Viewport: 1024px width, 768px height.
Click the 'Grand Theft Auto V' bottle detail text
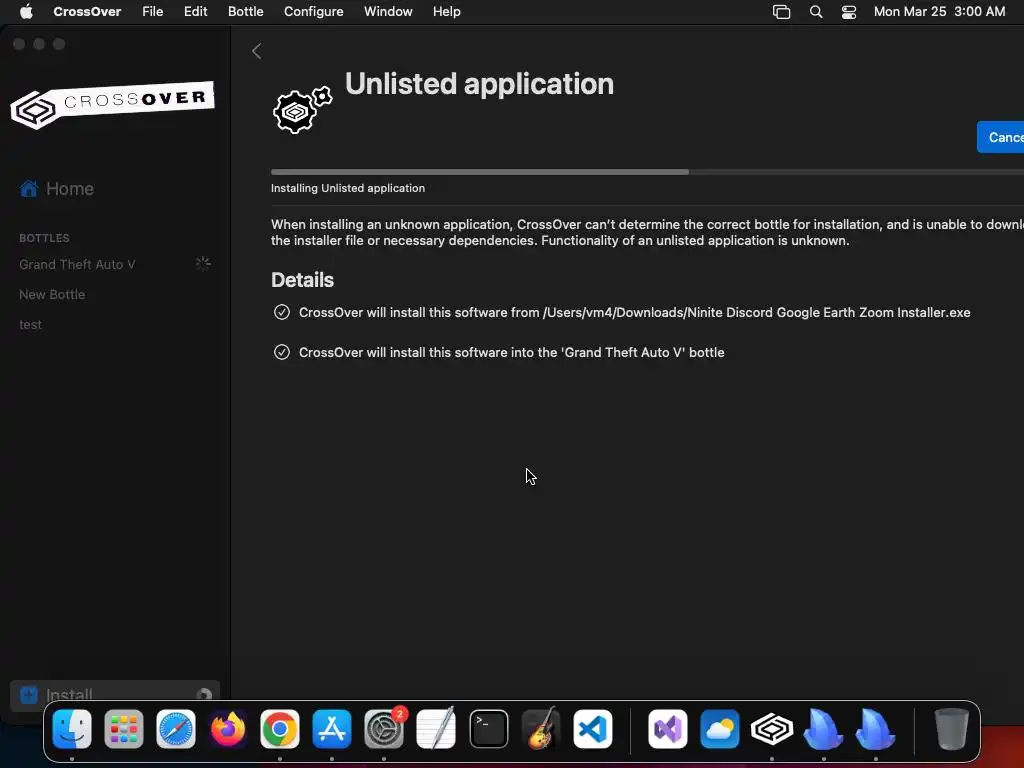[x=511, y=353]
